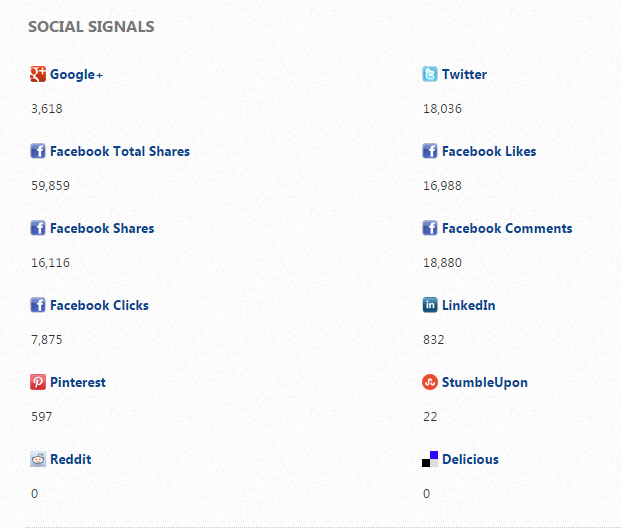Select Facebook Total Shares label

tap(119, 151)
